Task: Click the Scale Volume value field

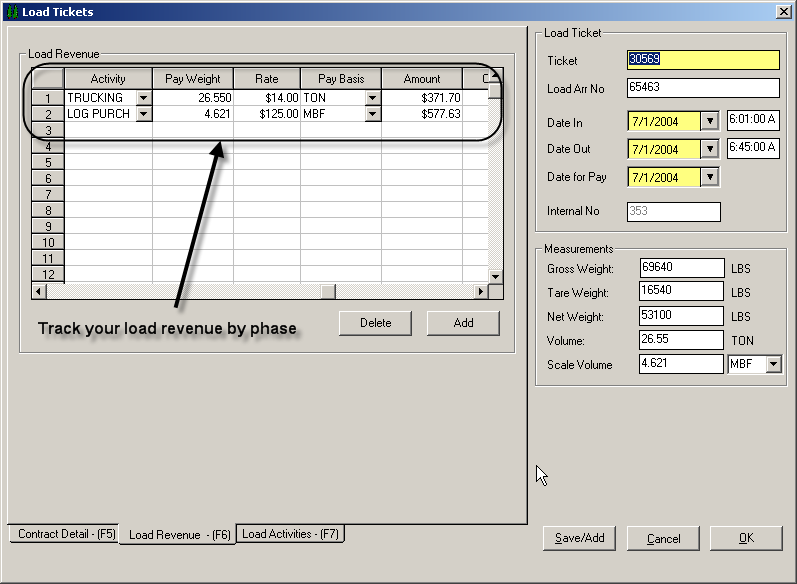Action: point(681,363)
